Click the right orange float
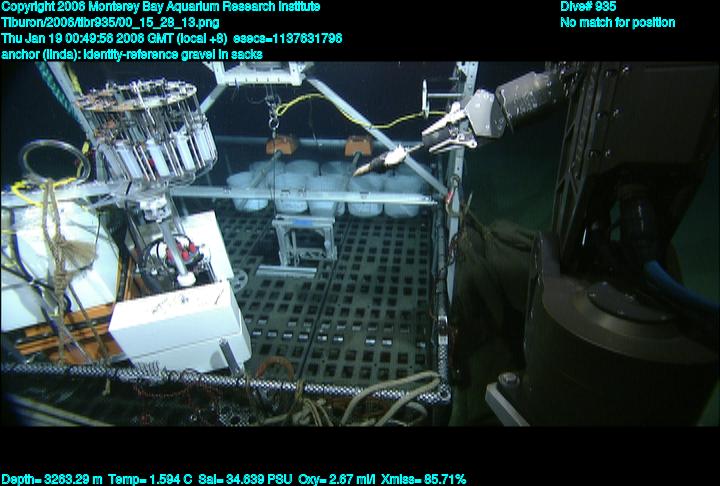The width and height of the screenshot is (720, 486). pyautogui.click(x=358, y=146)
